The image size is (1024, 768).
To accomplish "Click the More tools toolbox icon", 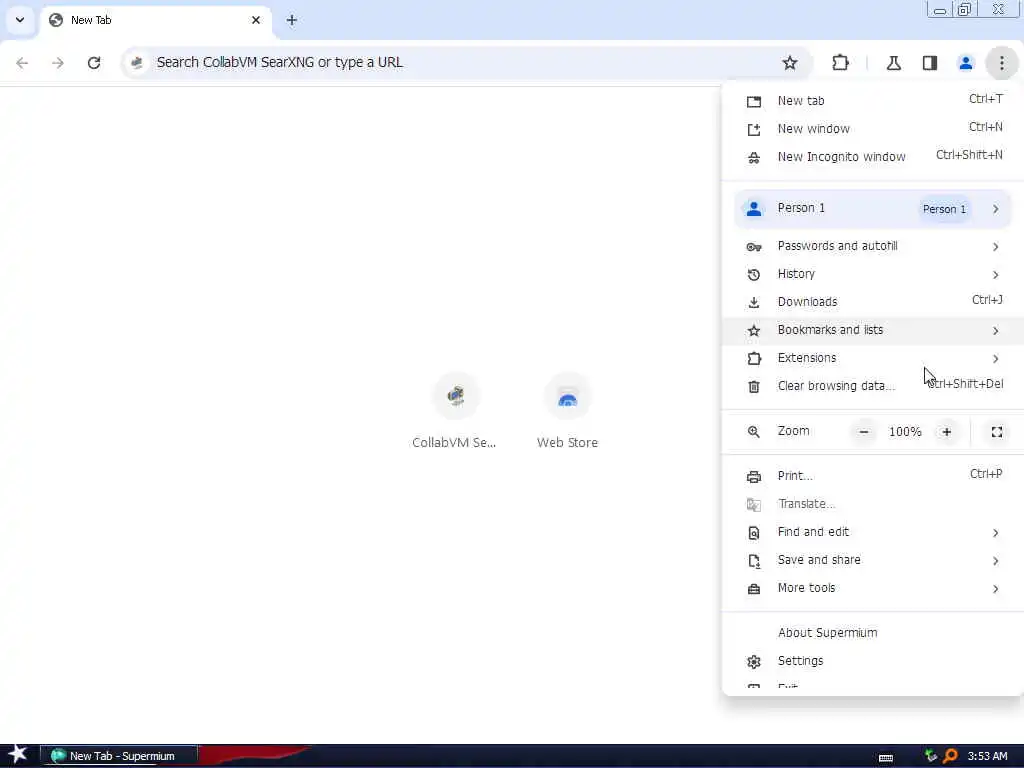I will 754,589.
